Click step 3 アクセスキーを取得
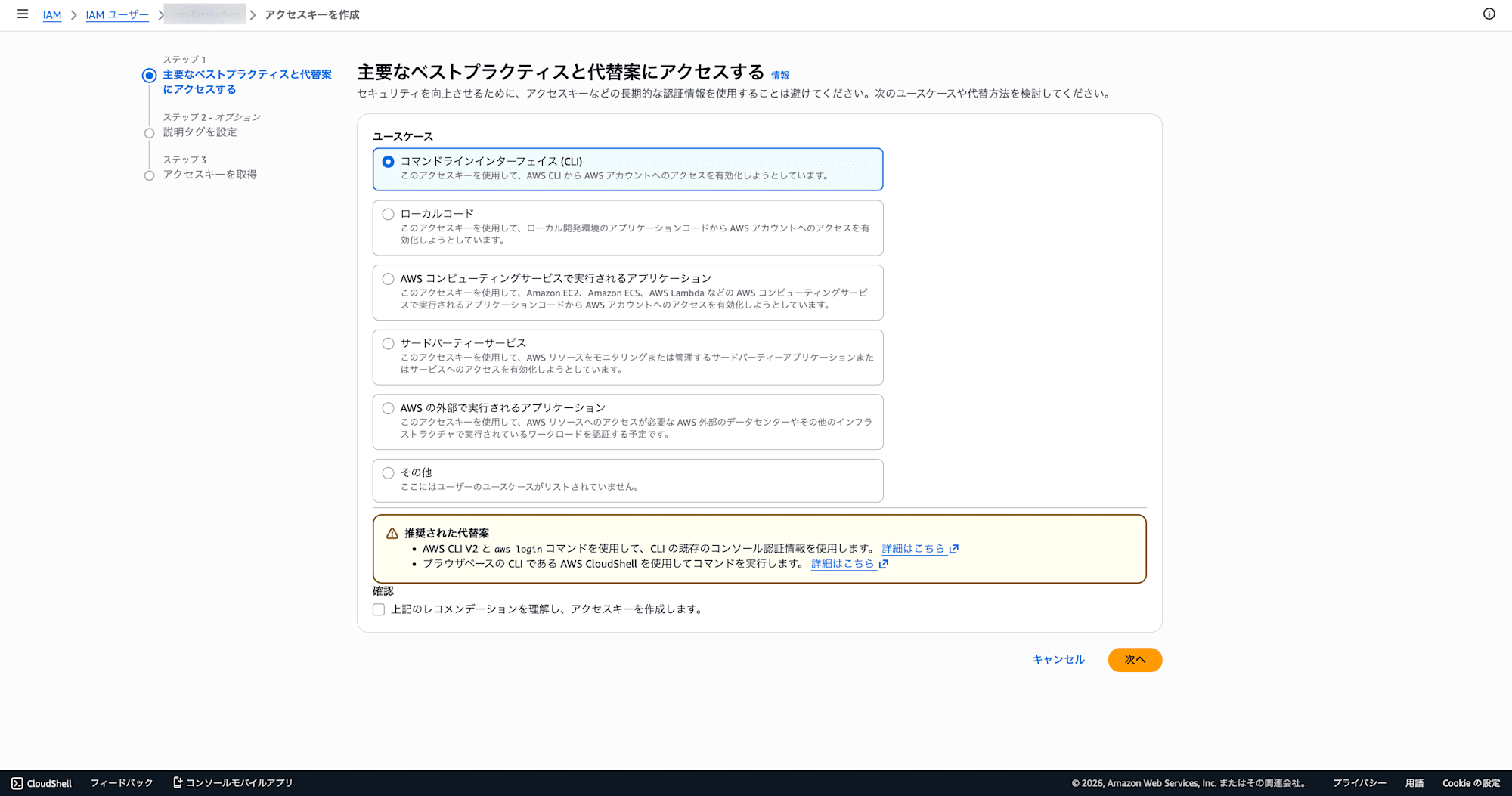The height and width of the screenshot is (796, 1512). coord(209,174)
